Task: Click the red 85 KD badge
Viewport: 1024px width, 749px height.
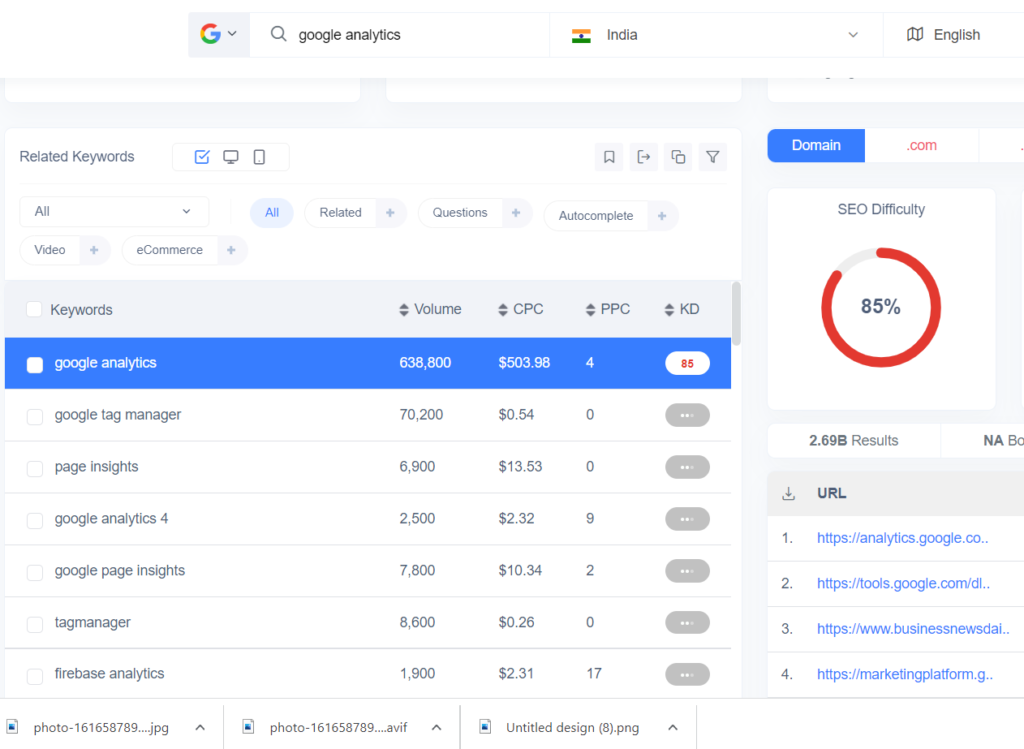Action: click(x=687, y=364)
